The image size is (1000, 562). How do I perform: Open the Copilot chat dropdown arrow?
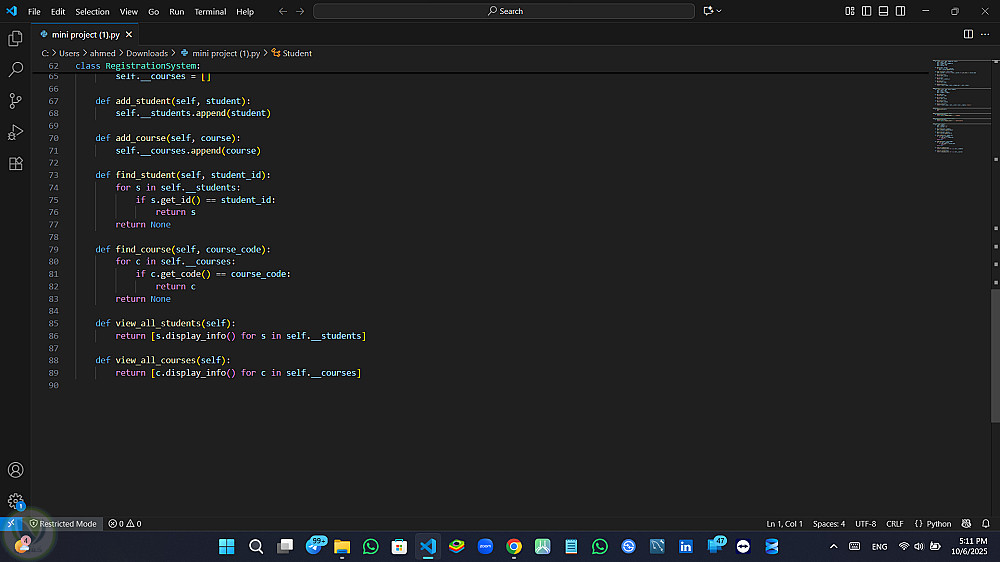pyautogui.click(x=719, y=11)
